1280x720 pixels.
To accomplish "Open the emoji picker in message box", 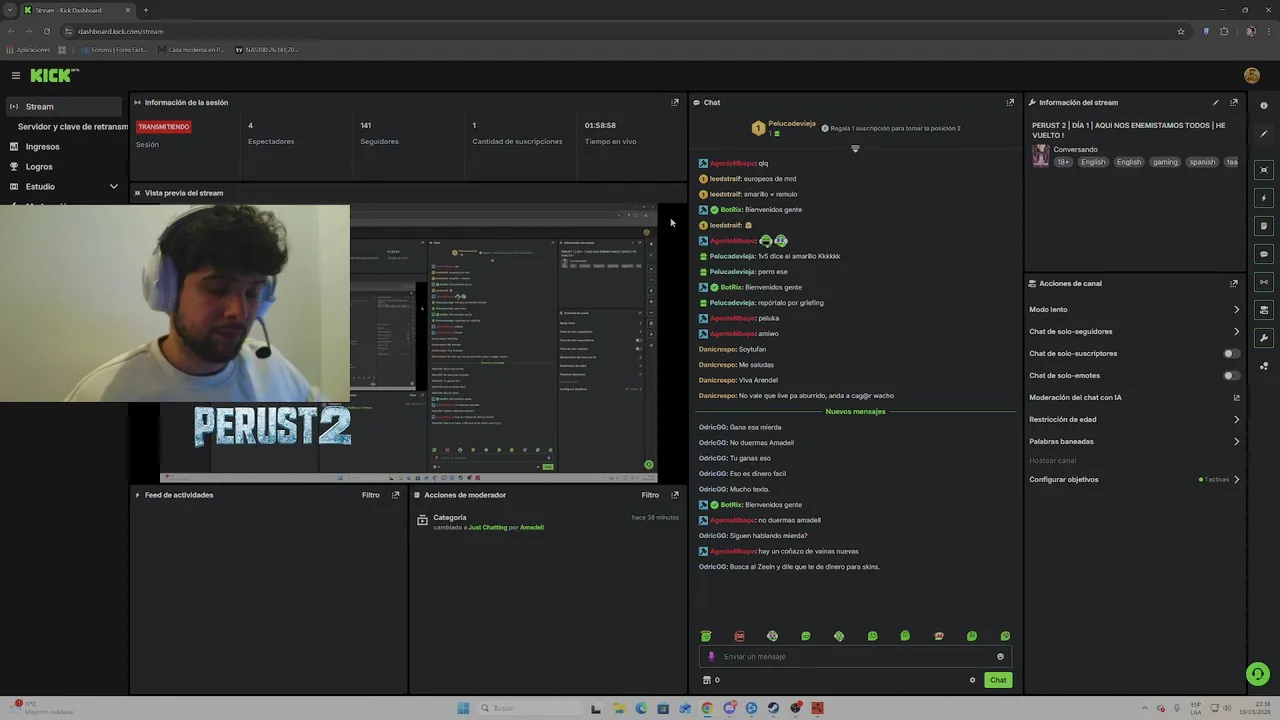I will 1000,657.
